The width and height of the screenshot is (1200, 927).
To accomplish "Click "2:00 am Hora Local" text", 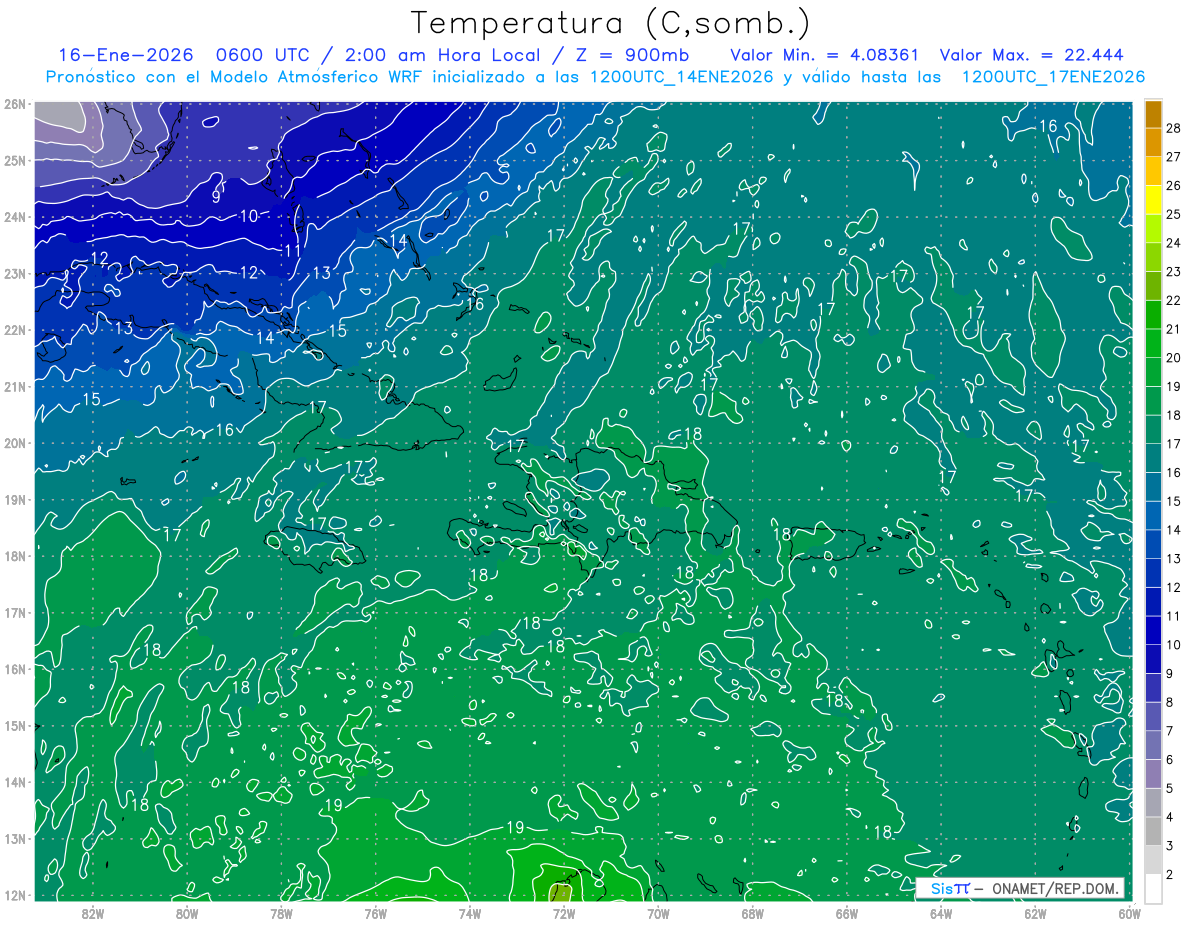I will tap(443, 55).
